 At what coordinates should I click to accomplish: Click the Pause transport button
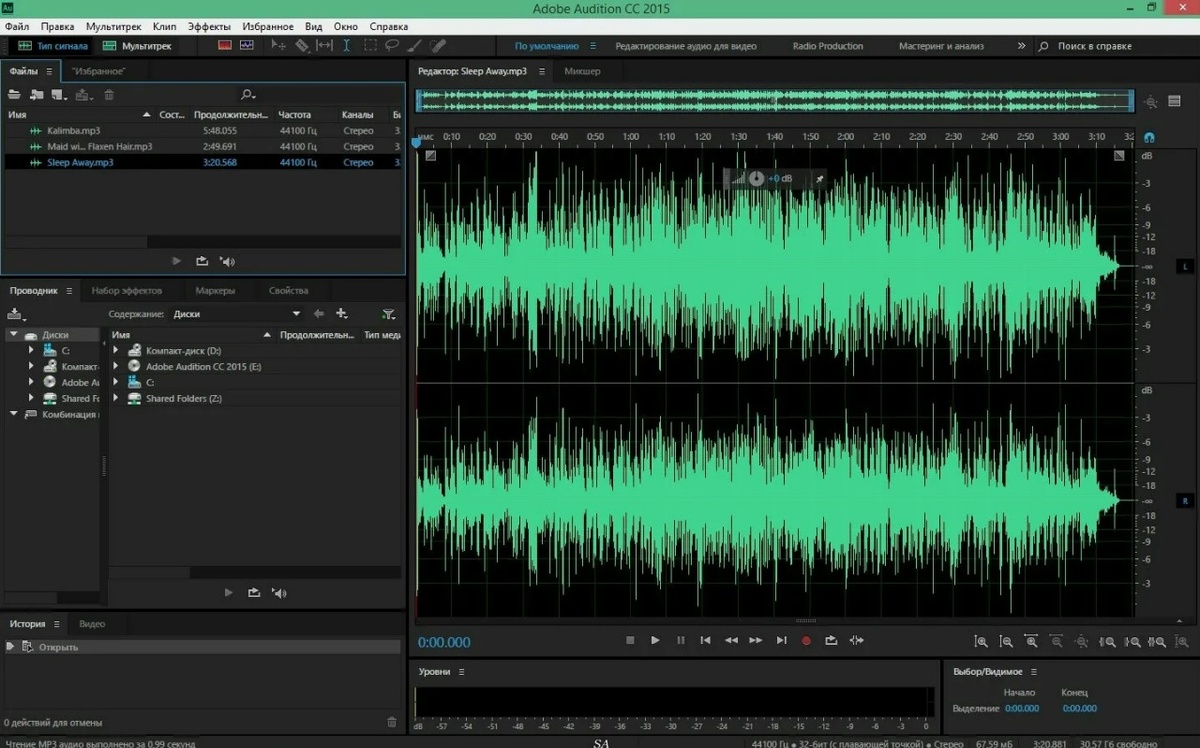tap(681, 640)
